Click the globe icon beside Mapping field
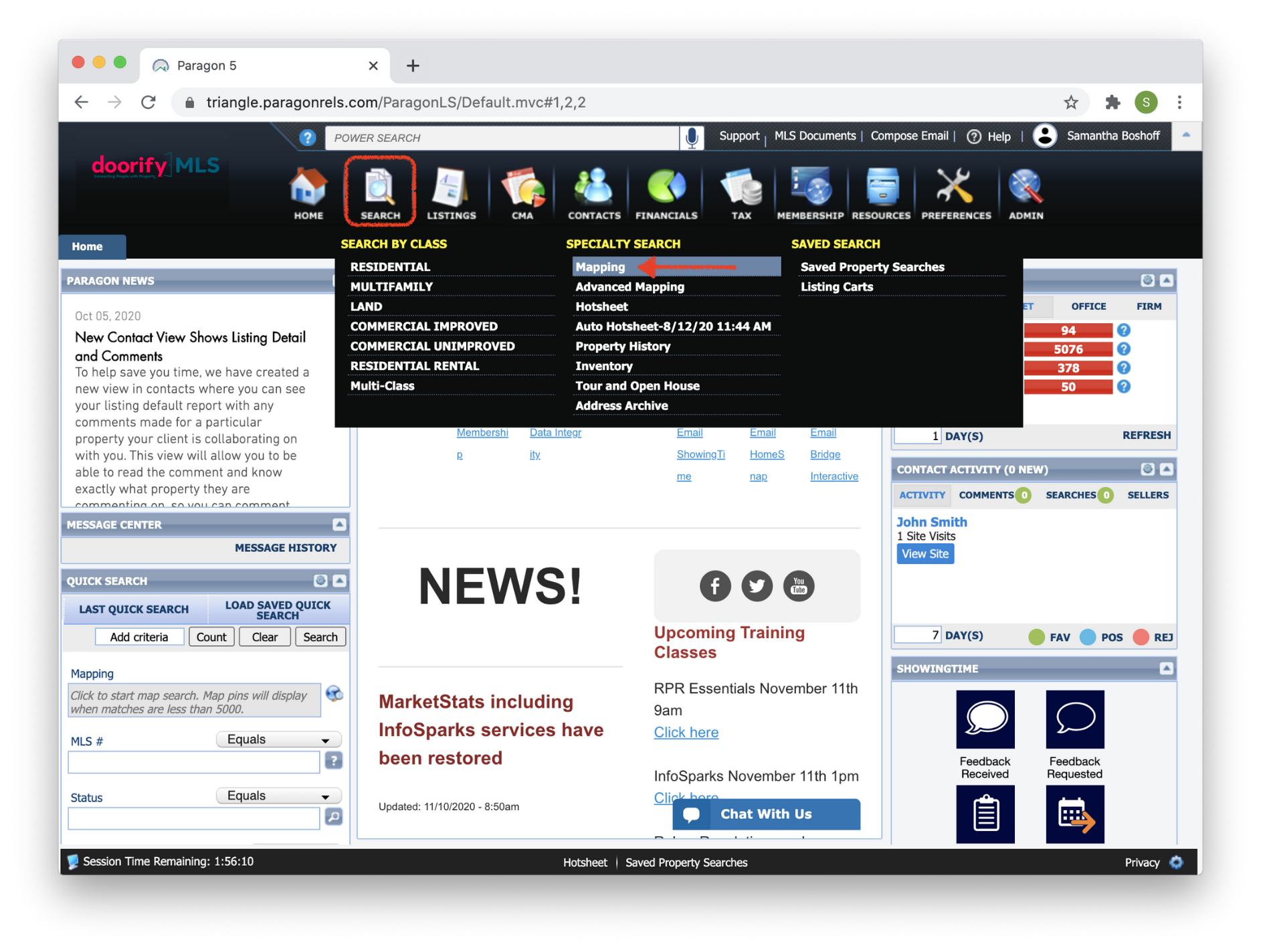1261x952 pixels. coord(334,694)
